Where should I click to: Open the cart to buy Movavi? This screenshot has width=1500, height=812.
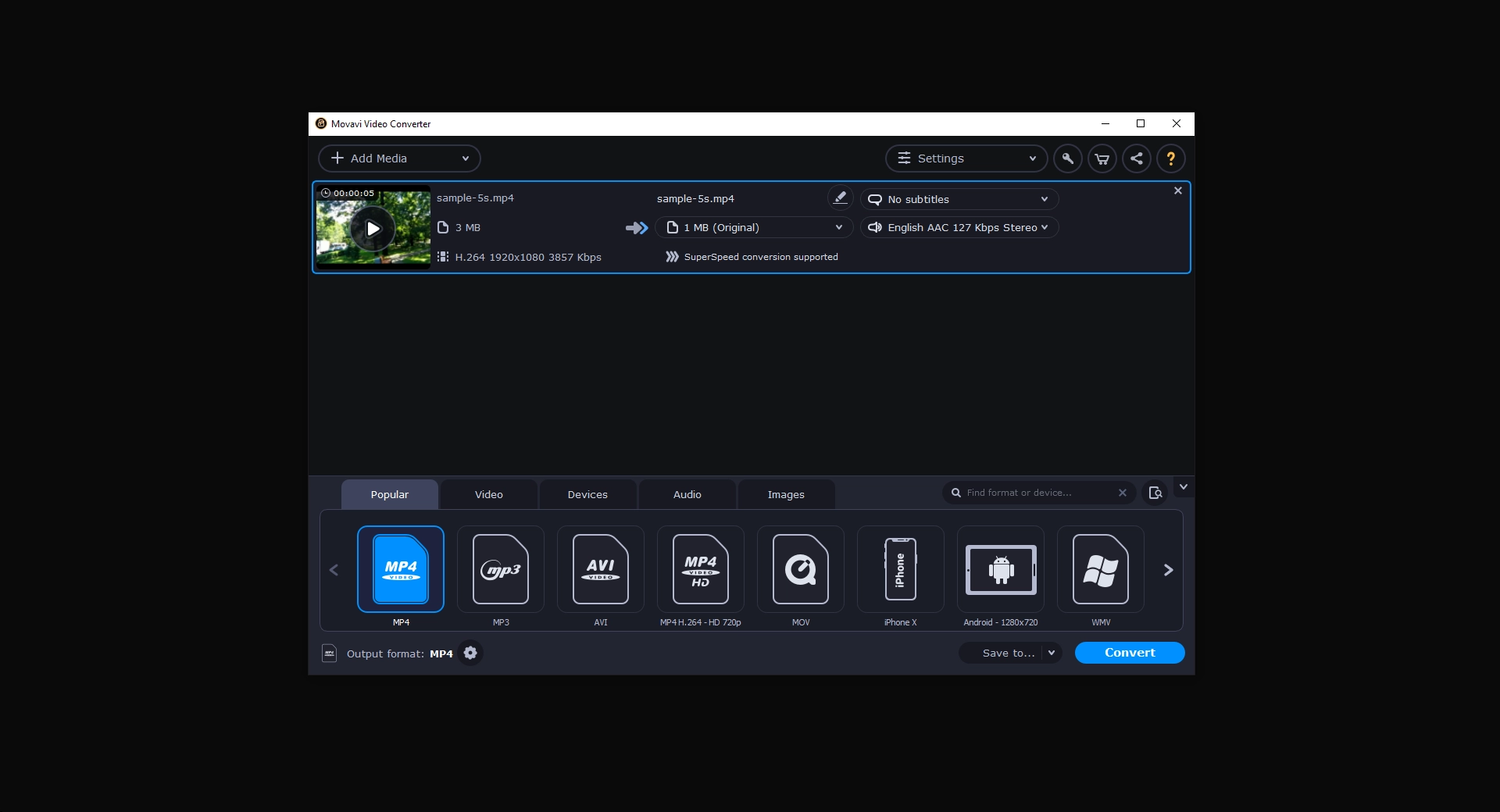pos(1102,158)
